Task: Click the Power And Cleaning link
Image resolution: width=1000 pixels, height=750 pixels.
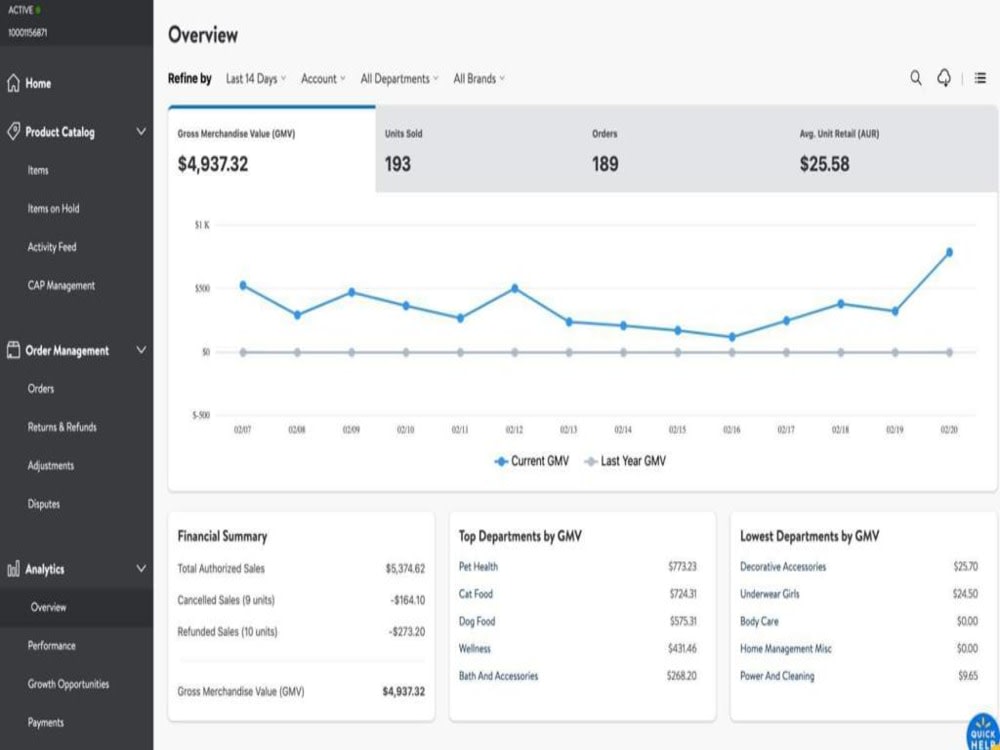Action: pos(777,676)
